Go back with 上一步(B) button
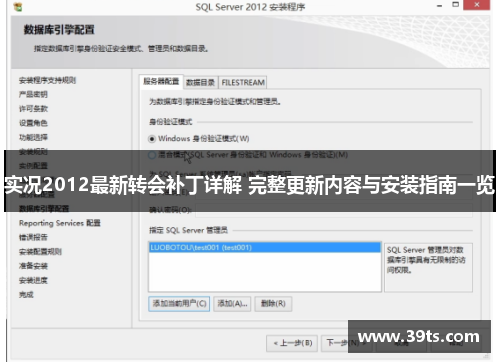Screen dimensions: 500x362 (292, 343)
